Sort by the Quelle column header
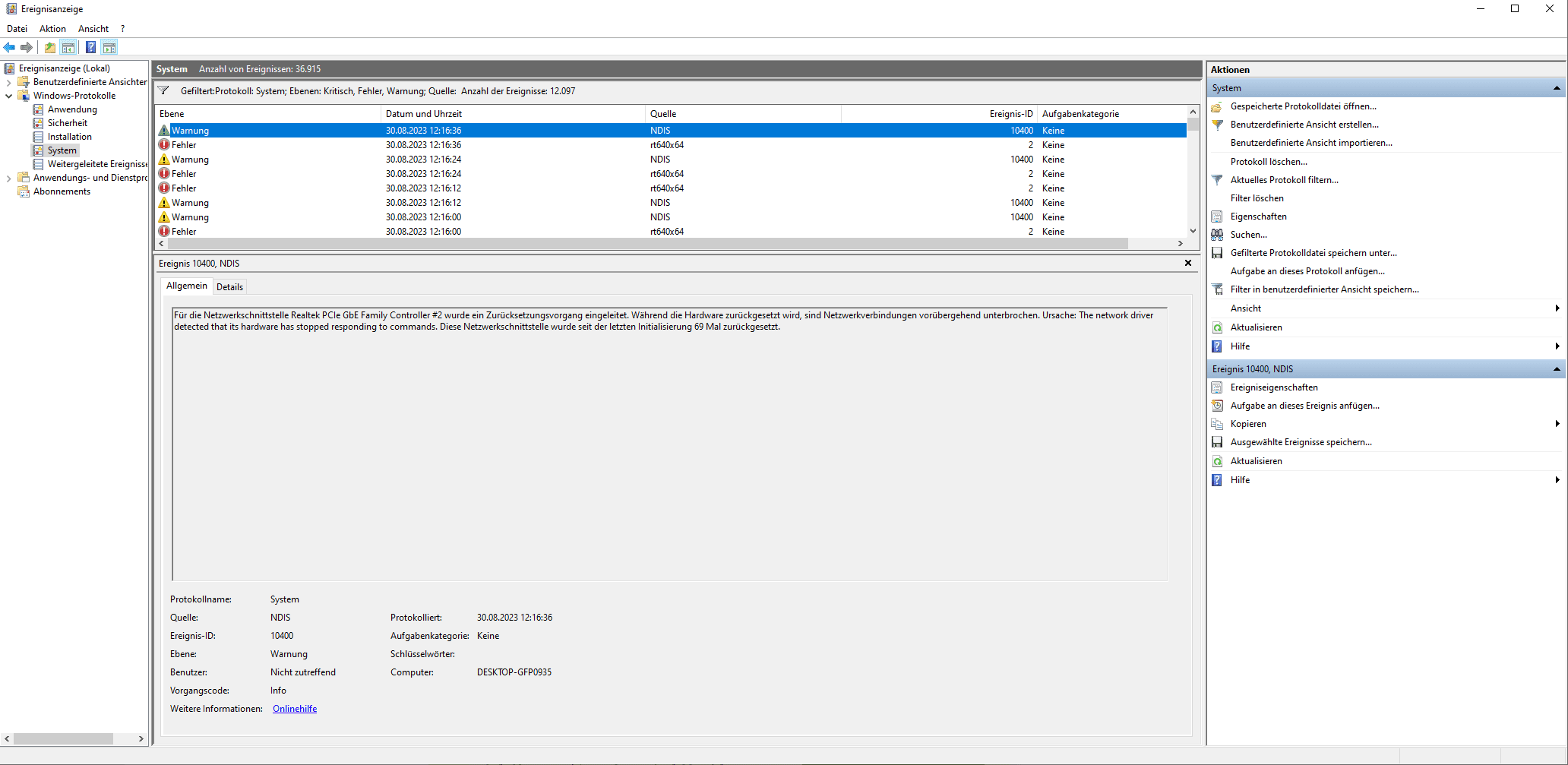The width and height of the screenshot is (1568, 765). 743,114
